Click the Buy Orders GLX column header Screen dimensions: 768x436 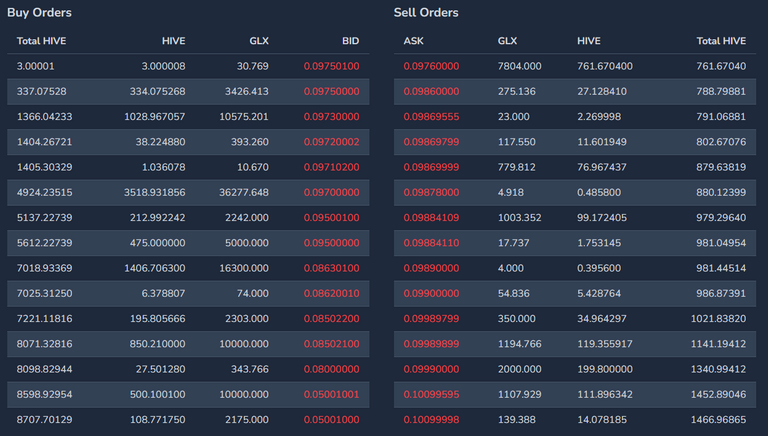tap(259, 41)
